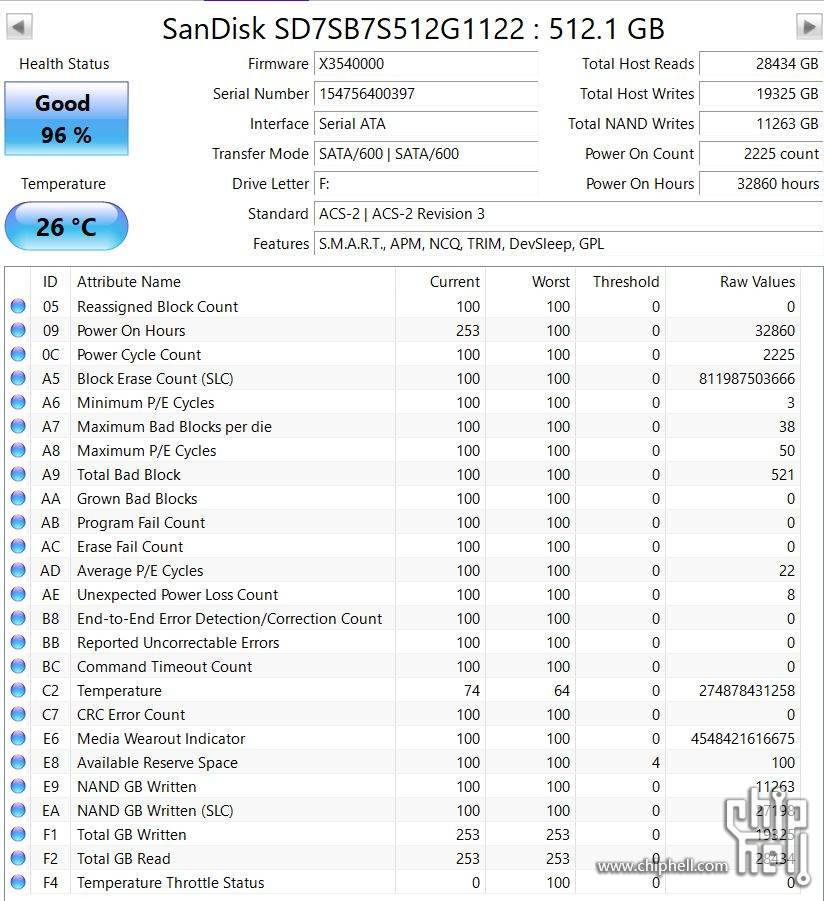
Task: Click the Total Host Writes value 19325 GB
Action: pos(761,94)
